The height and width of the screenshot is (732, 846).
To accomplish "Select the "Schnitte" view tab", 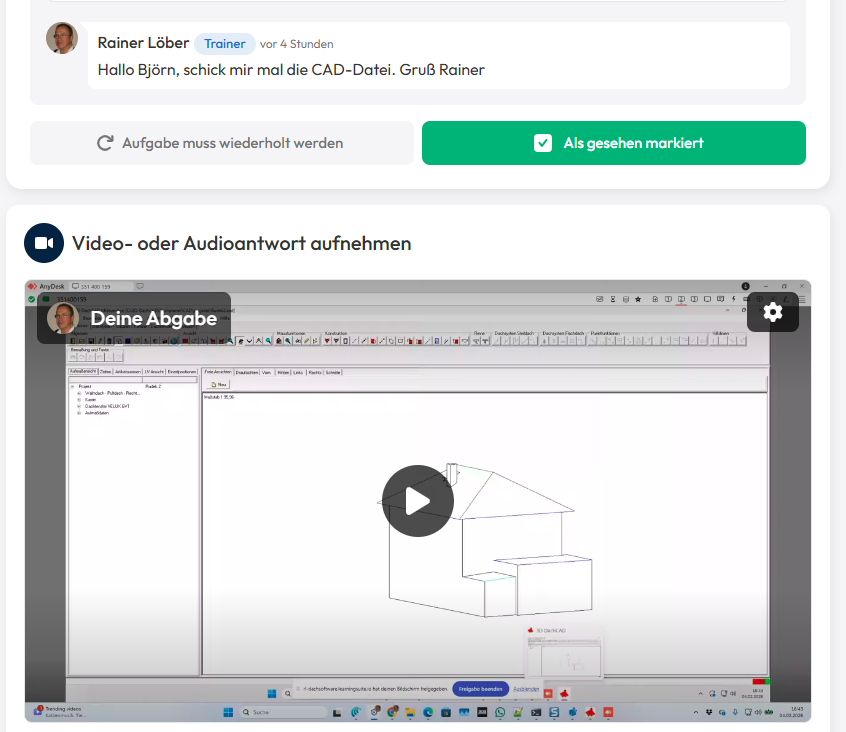I will point(336,371).
